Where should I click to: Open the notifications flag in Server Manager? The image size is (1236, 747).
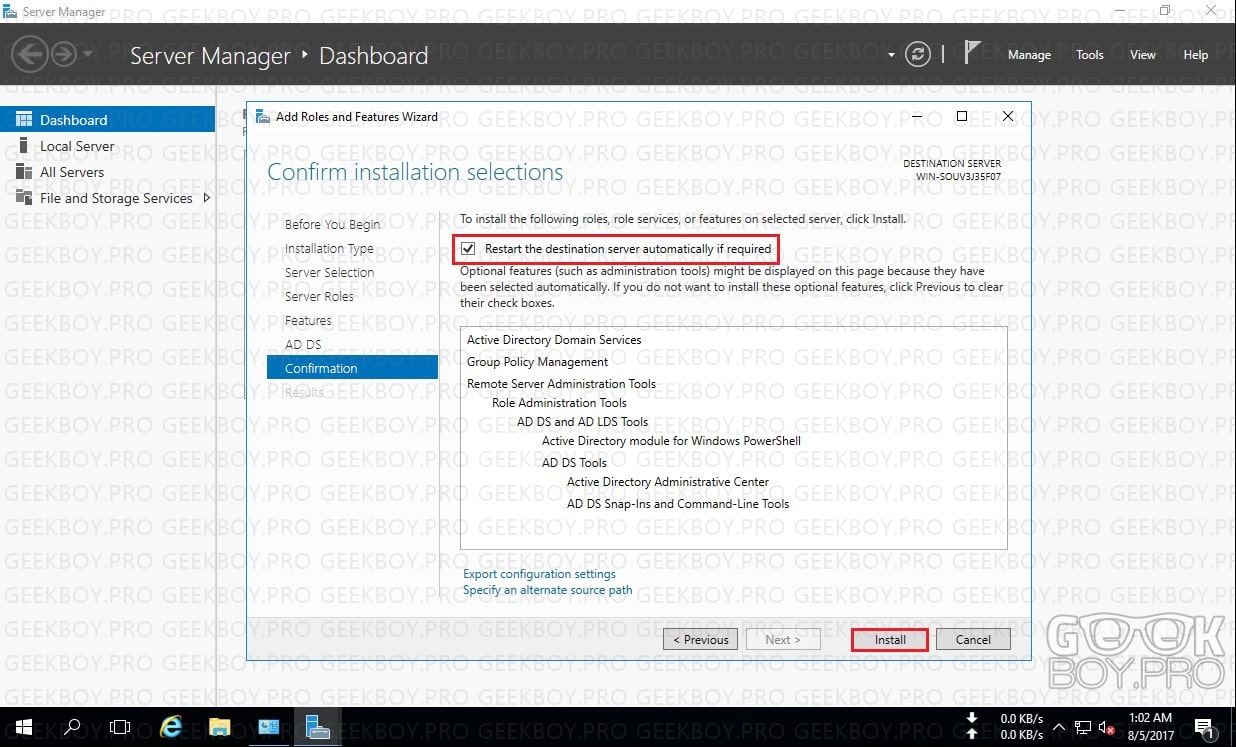[x=972, y=54]
